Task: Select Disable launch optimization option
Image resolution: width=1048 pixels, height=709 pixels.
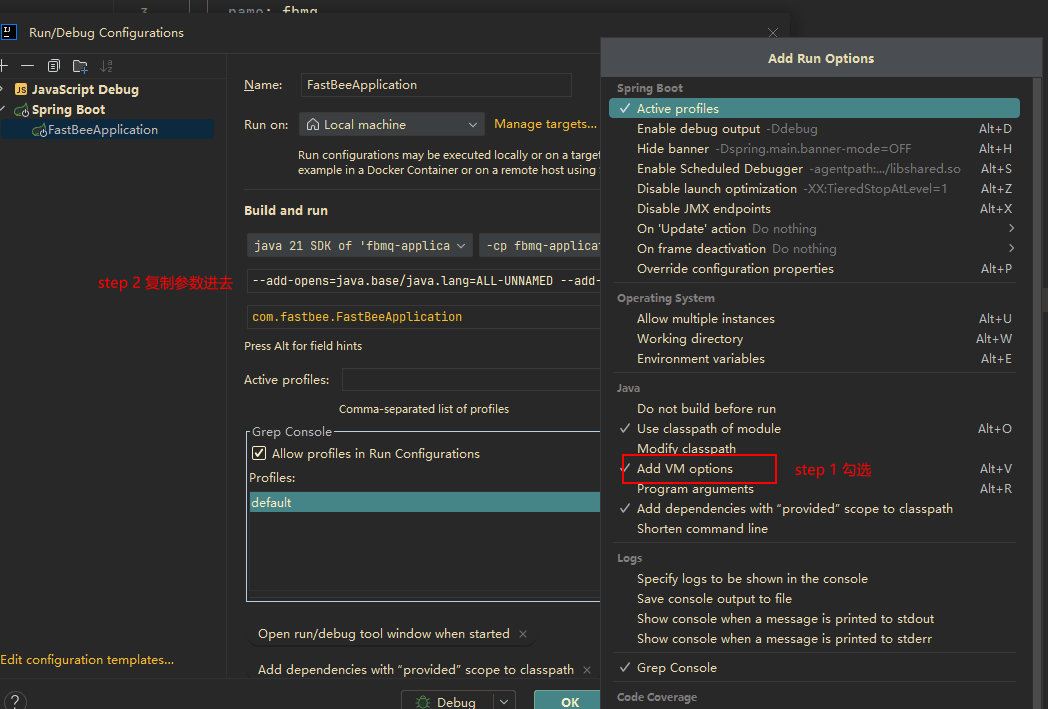Action: [814, 188]
